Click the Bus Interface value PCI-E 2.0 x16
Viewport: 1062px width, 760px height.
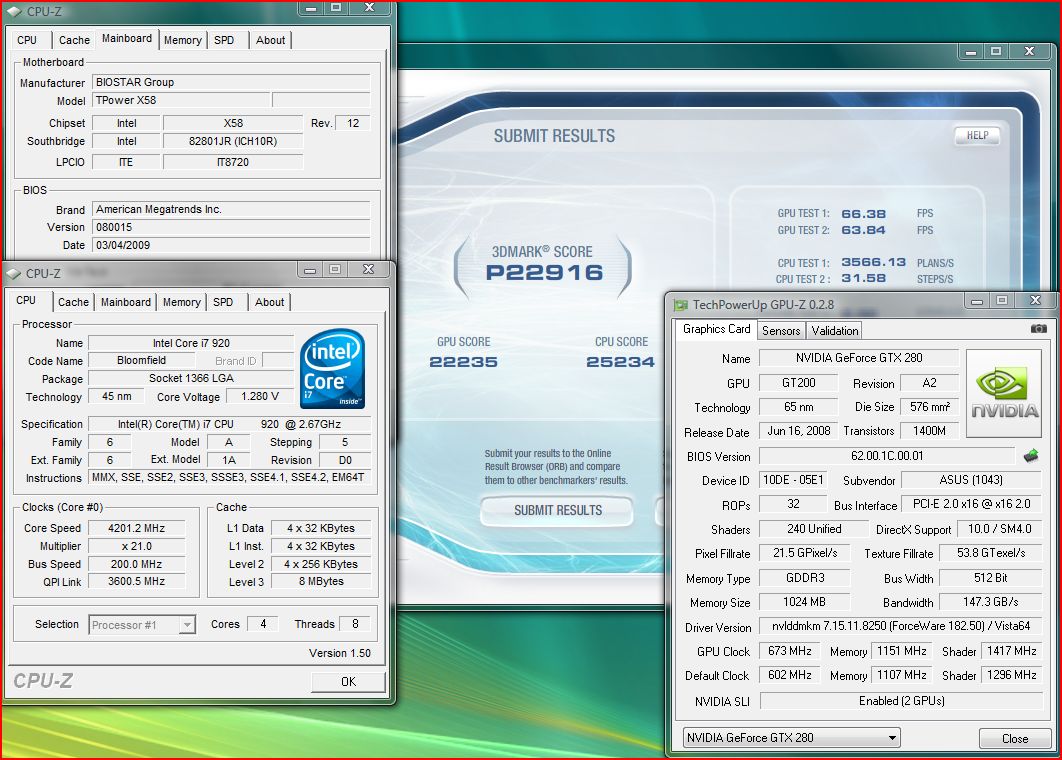pyautogui.click(x=971, y=504)
